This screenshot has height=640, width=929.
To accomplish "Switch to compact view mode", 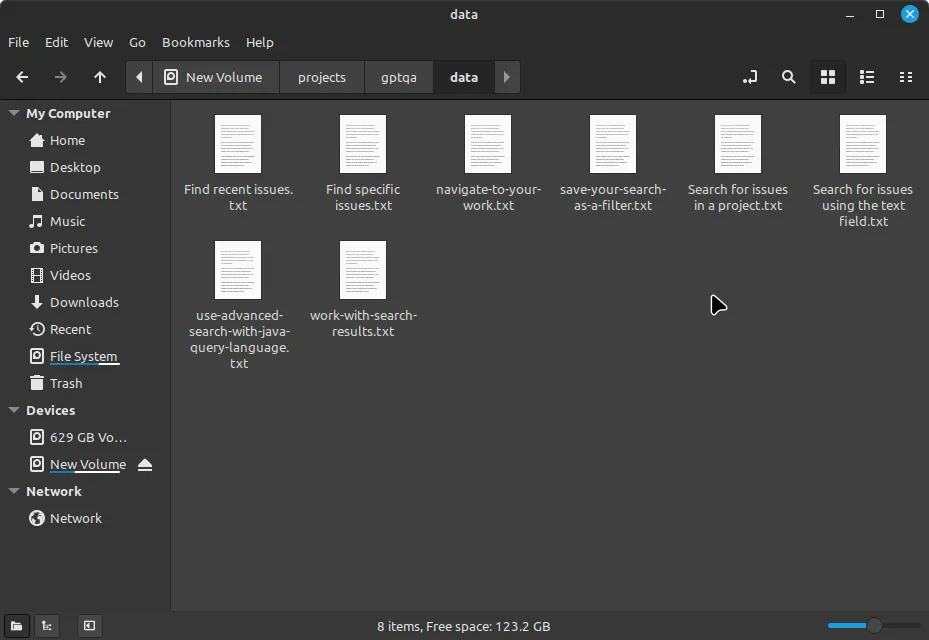I will 906,77.
